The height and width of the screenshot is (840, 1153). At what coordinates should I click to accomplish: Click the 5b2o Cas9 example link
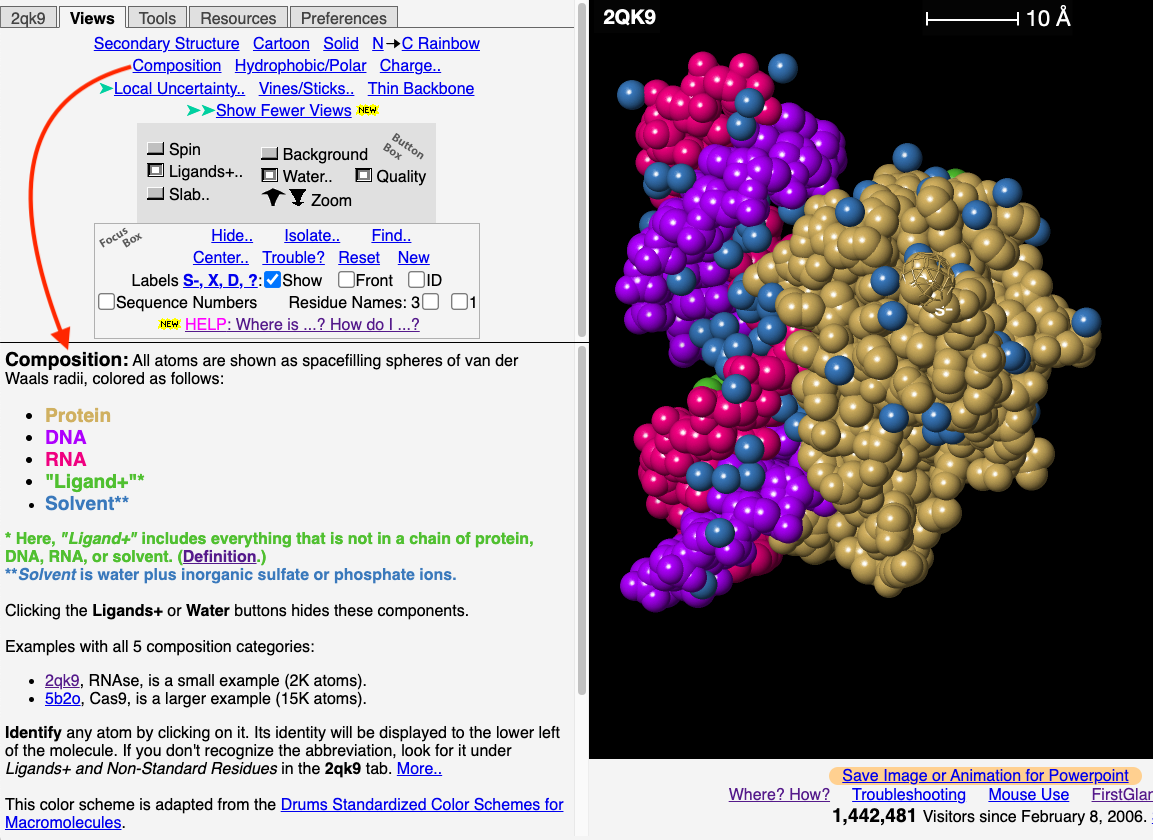point(62,698)
